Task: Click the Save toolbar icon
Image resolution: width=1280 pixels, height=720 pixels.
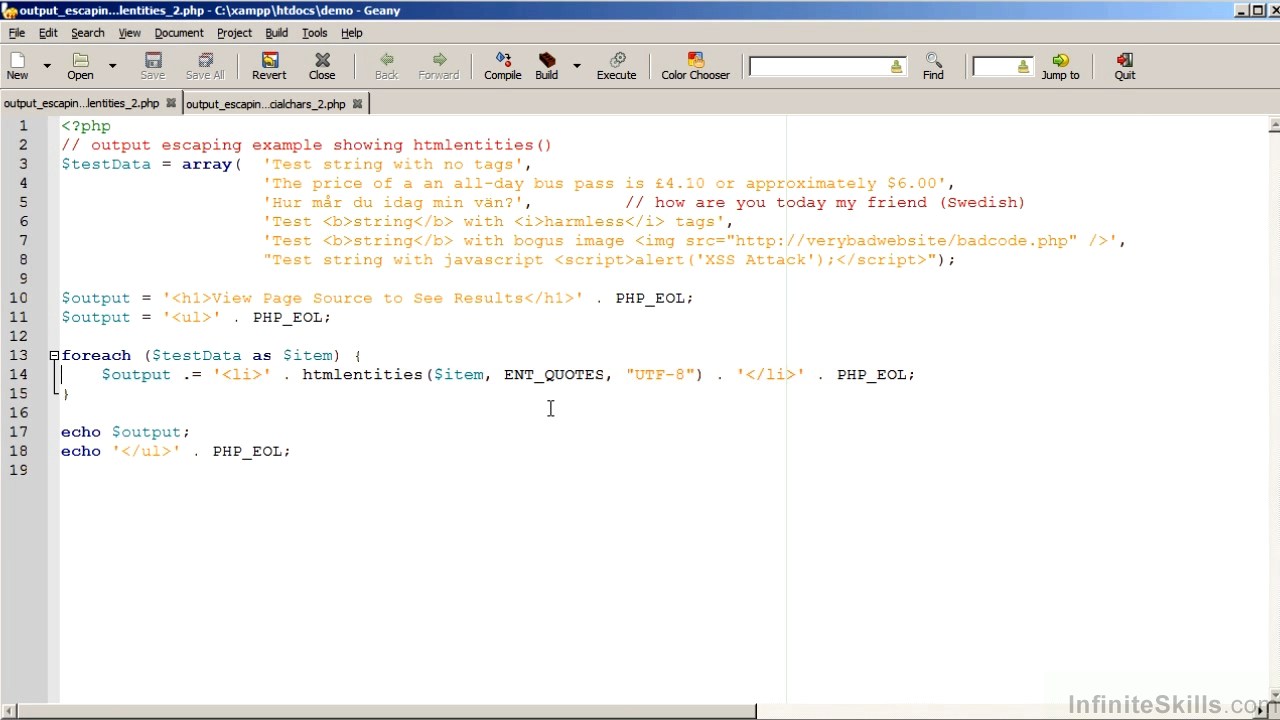Action: [153, 66]
